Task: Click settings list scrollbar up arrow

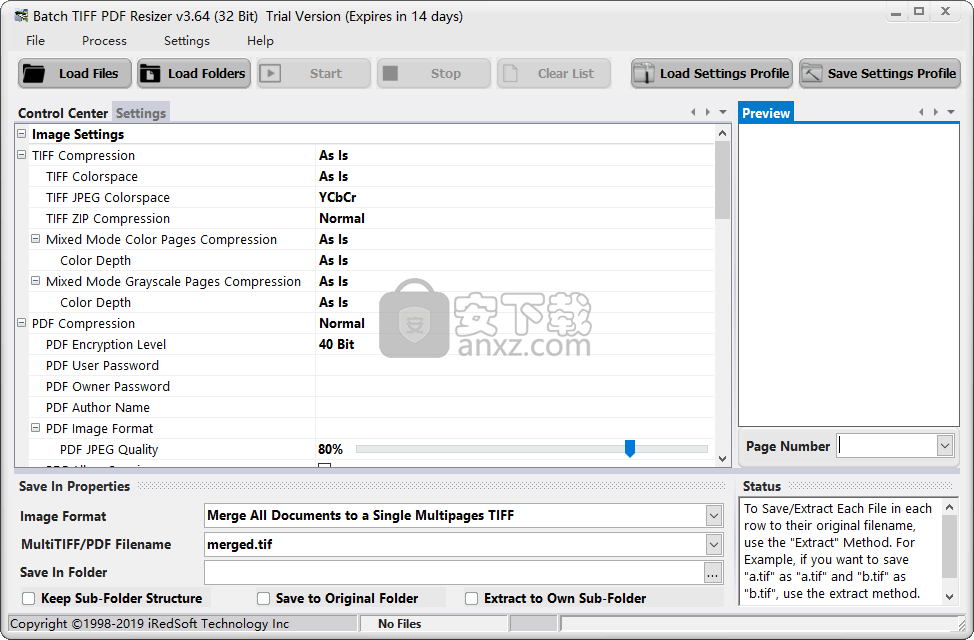Action: [722, 133]
